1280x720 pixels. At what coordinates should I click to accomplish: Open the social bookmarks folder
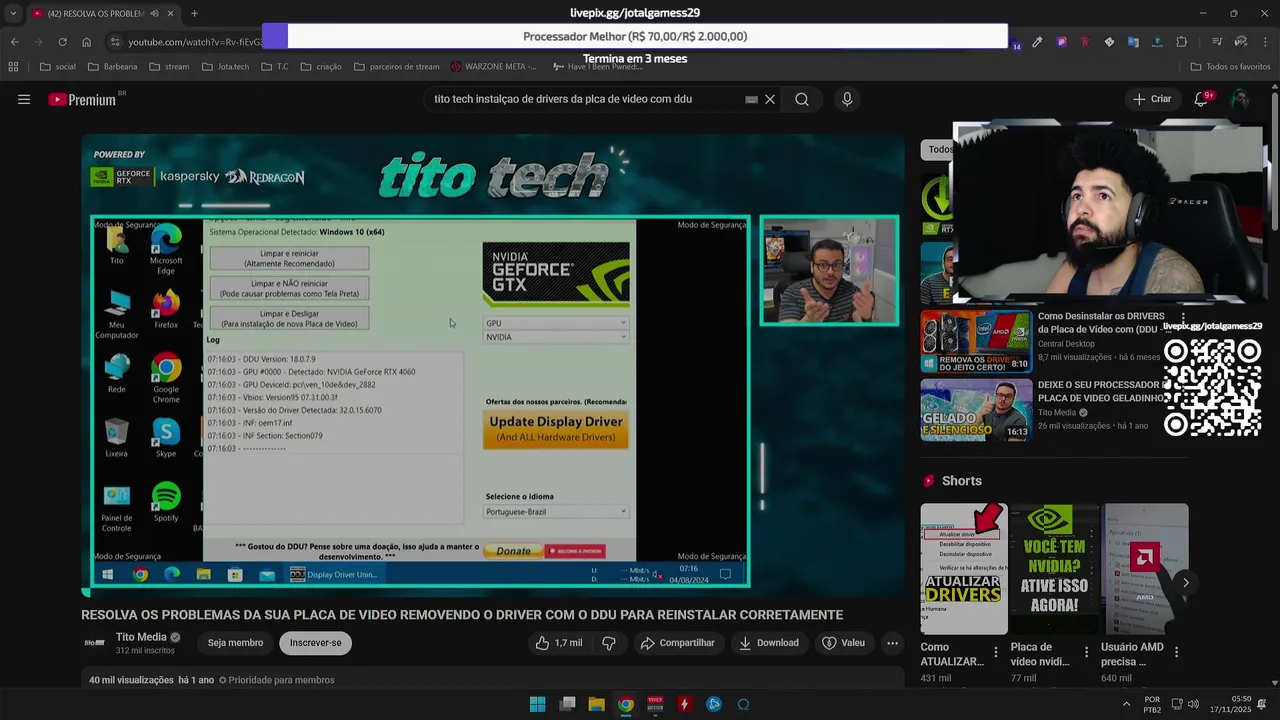pos(57,67)
